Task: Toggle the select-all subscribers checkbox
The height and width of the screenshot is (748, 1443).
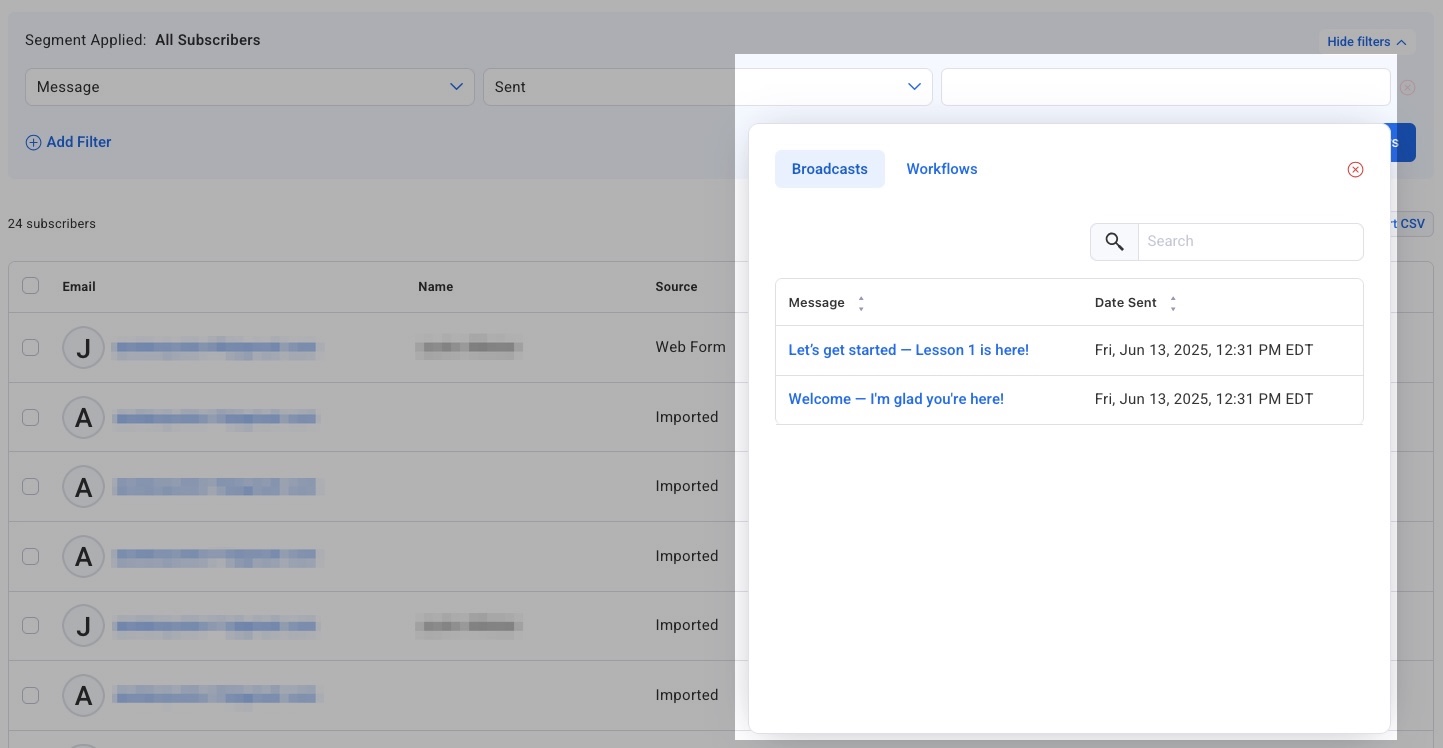Action: [x=31, y=286]
